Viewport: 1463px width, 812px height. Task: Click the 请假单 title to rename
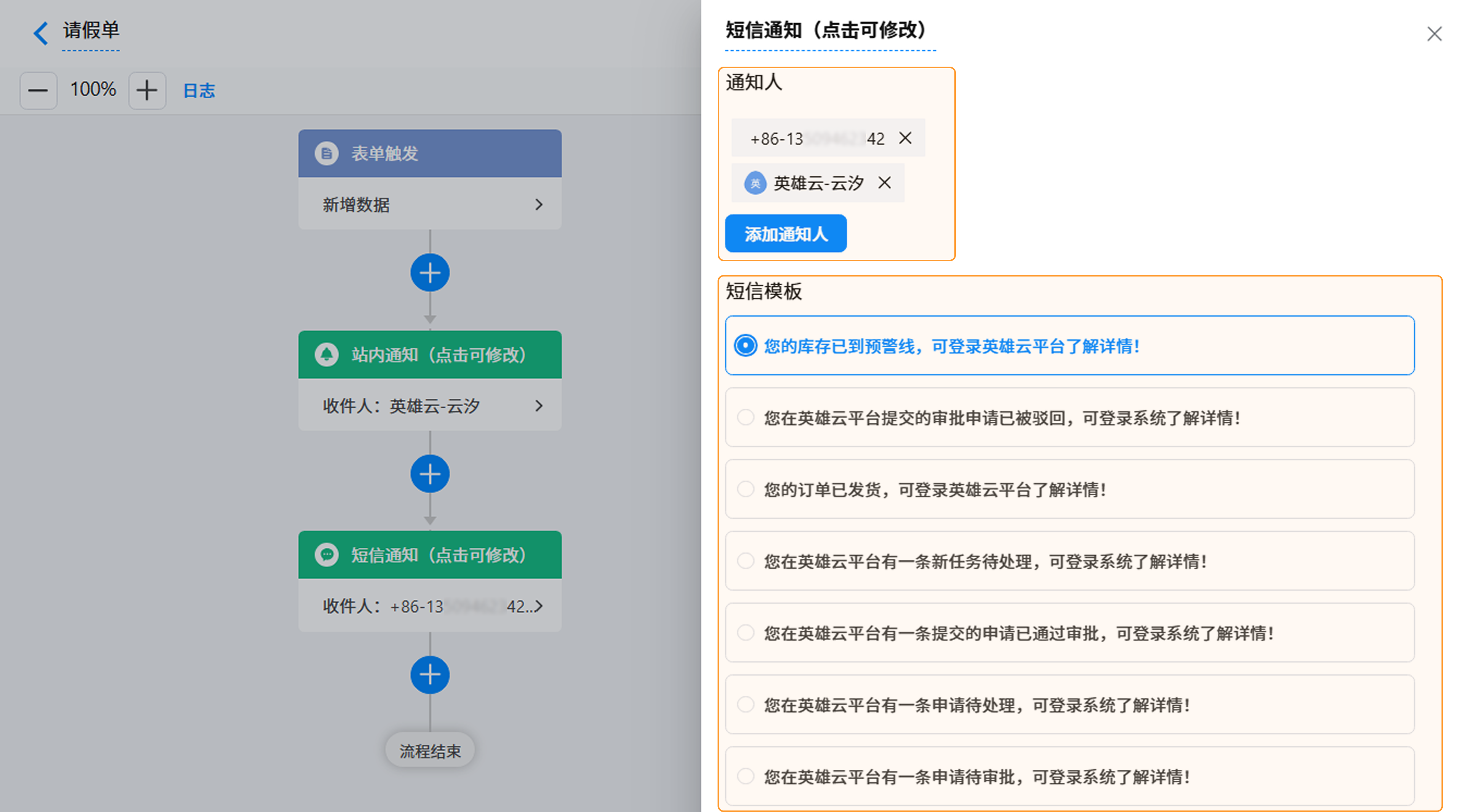pyautogui.click(x=91, y=30)
